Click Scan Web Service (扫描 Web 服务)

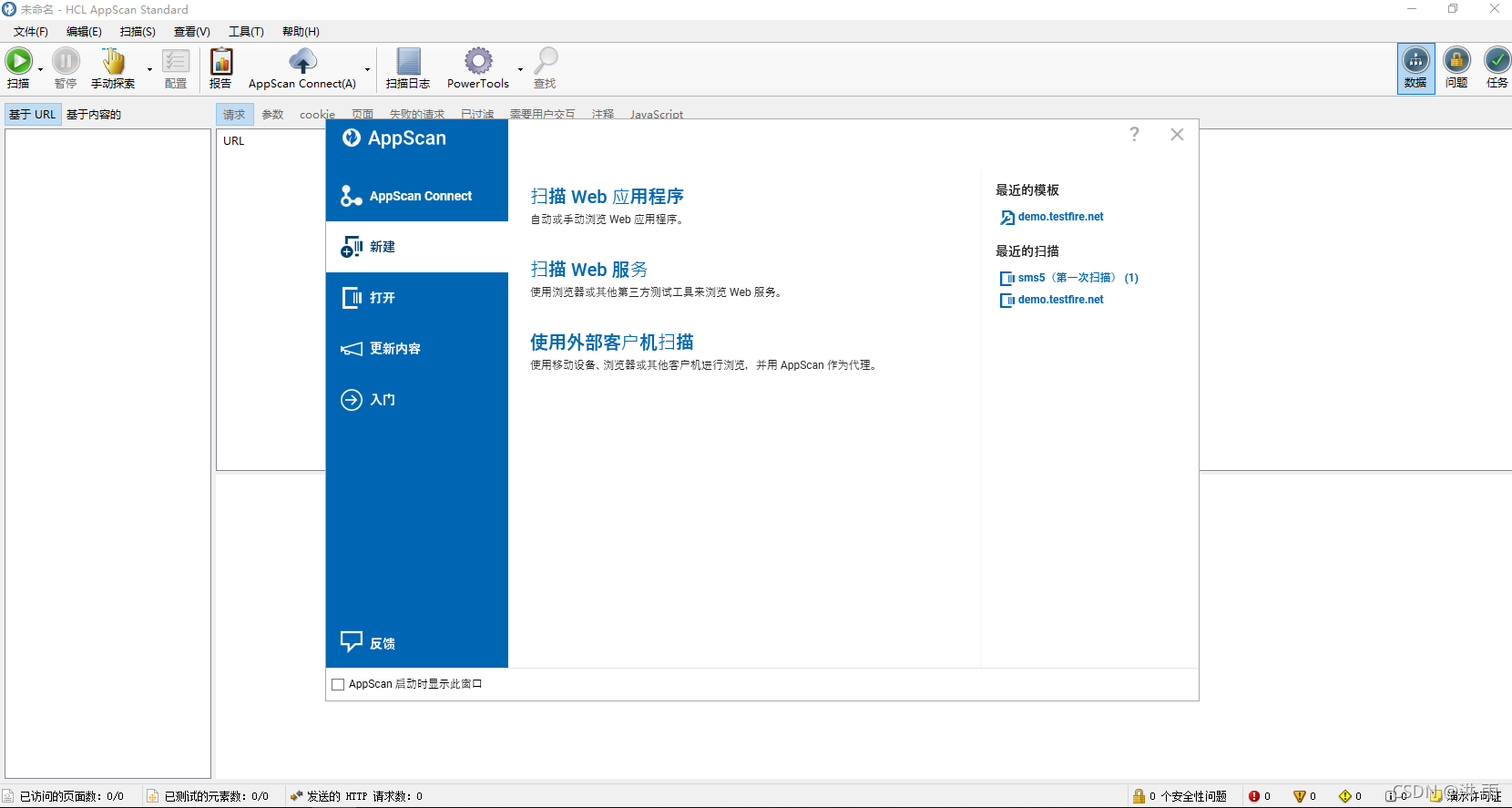tap(589, 269)
